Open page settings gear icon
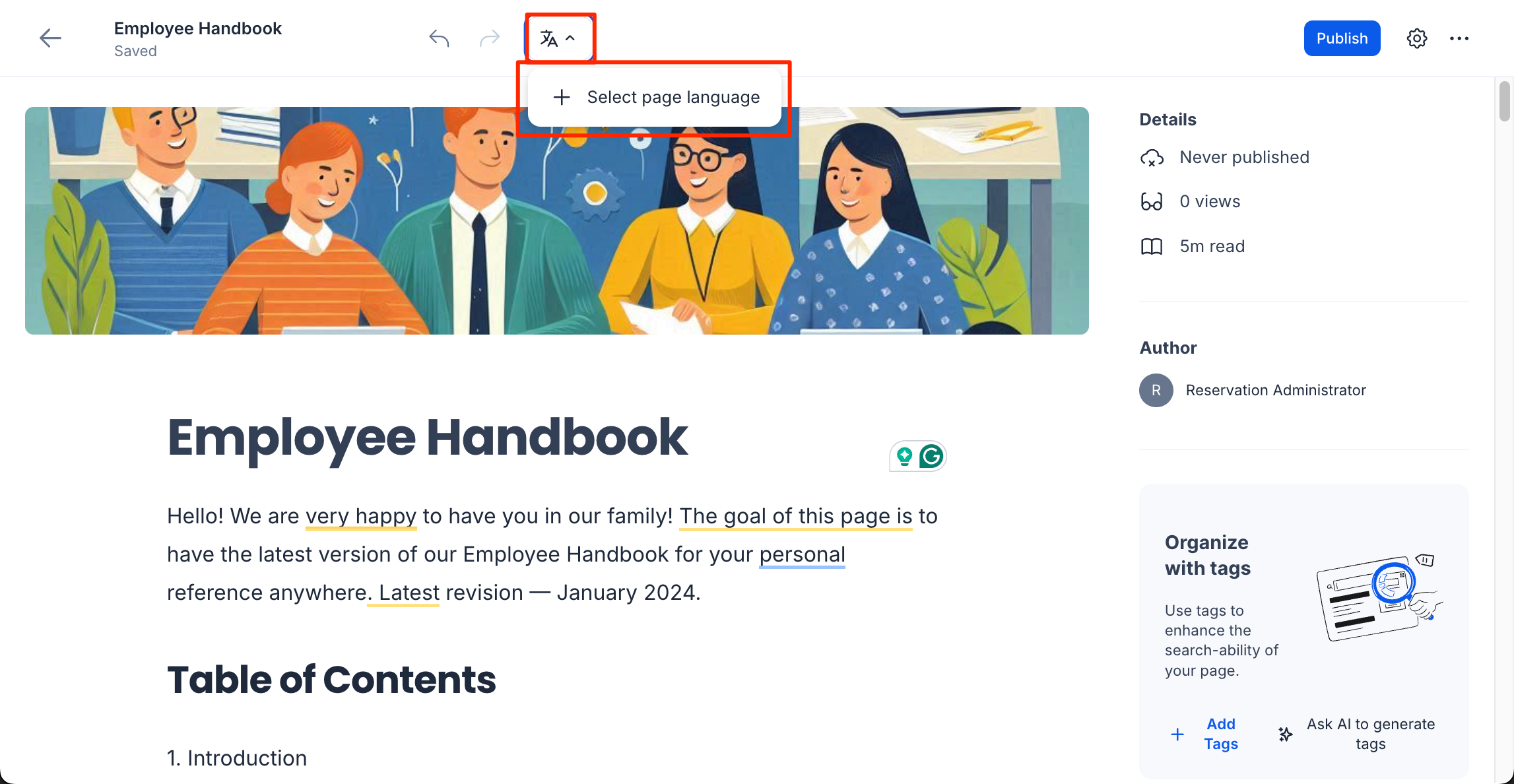This screenshot has width=1514, height=784. (1417, 38)
